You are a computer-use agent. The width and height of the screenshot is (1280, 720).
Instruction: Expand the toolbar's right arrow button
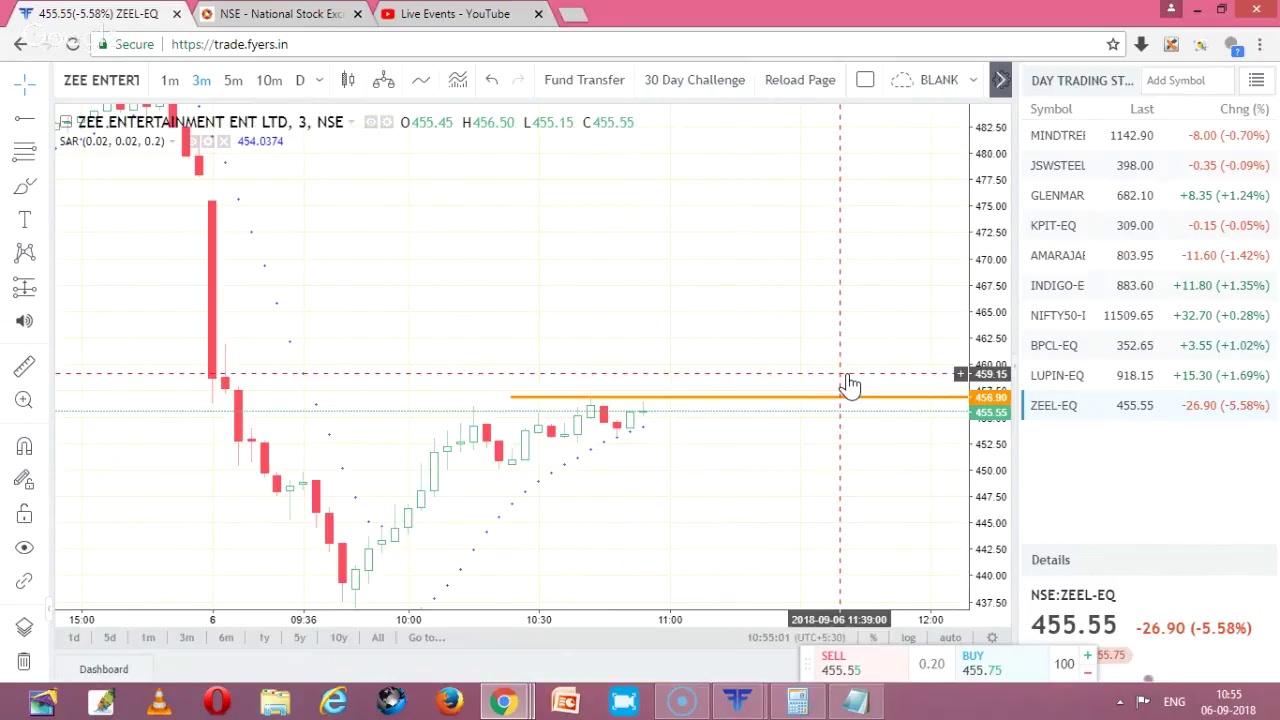pyautogui.click(x=1001, y=80)
